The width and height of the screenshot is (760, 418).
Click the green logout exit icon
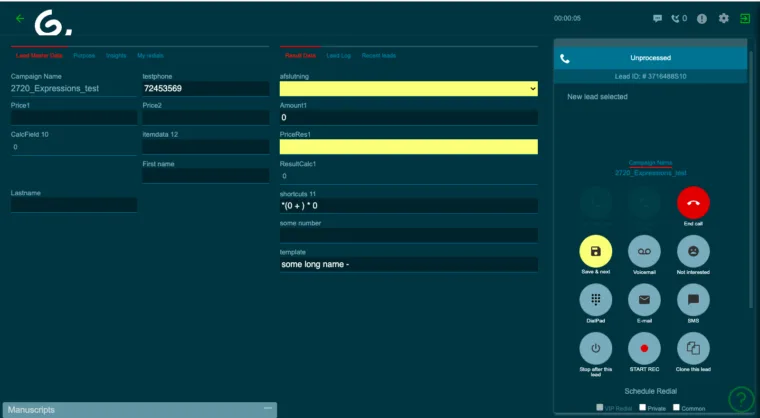pyautogui.click(x=744, y=18)
